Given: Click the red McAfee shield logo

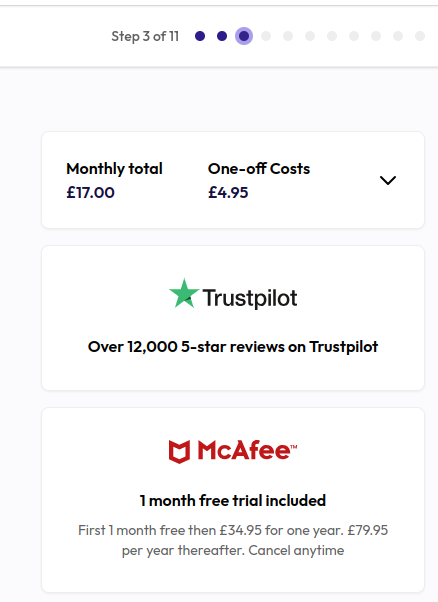Looking at the screenshot, I should pyautogui.click(x=179, y=452).
